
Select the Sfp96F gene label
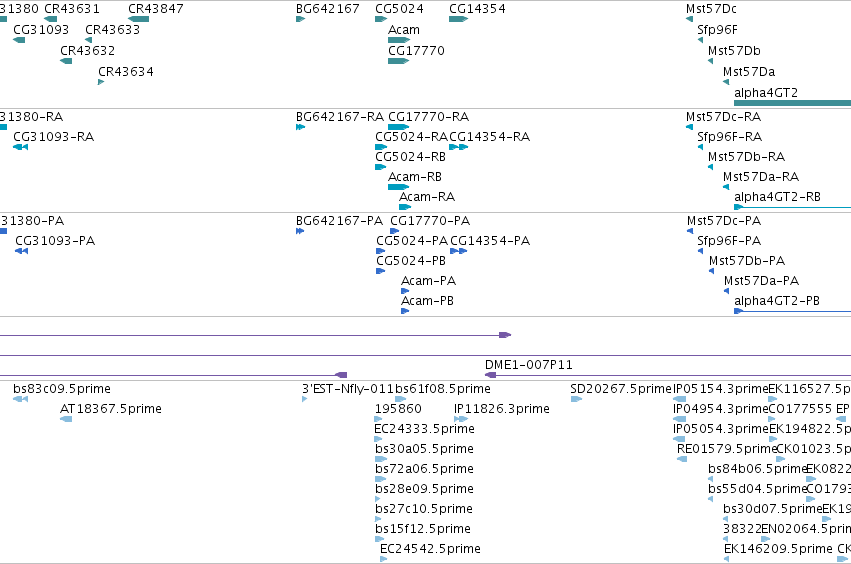click(x=717, y=30)
